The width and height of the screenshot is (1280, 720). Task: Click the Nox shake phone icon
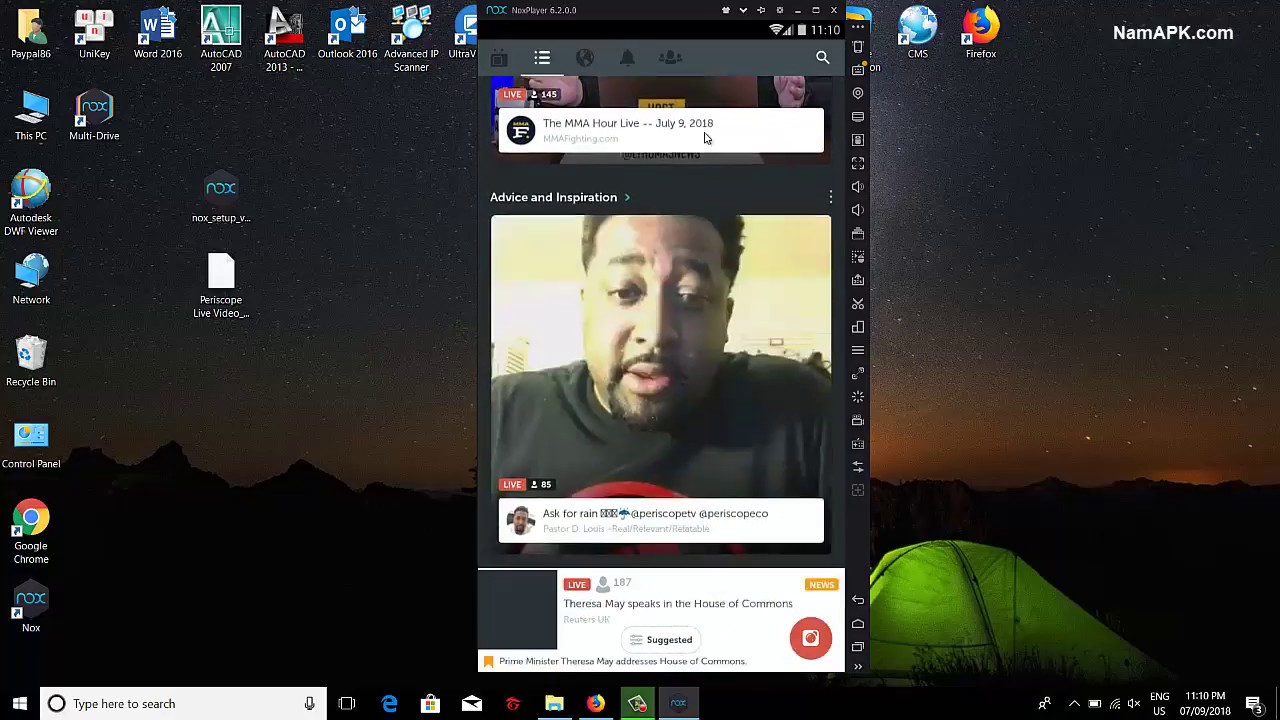click(x=858, y=47)
